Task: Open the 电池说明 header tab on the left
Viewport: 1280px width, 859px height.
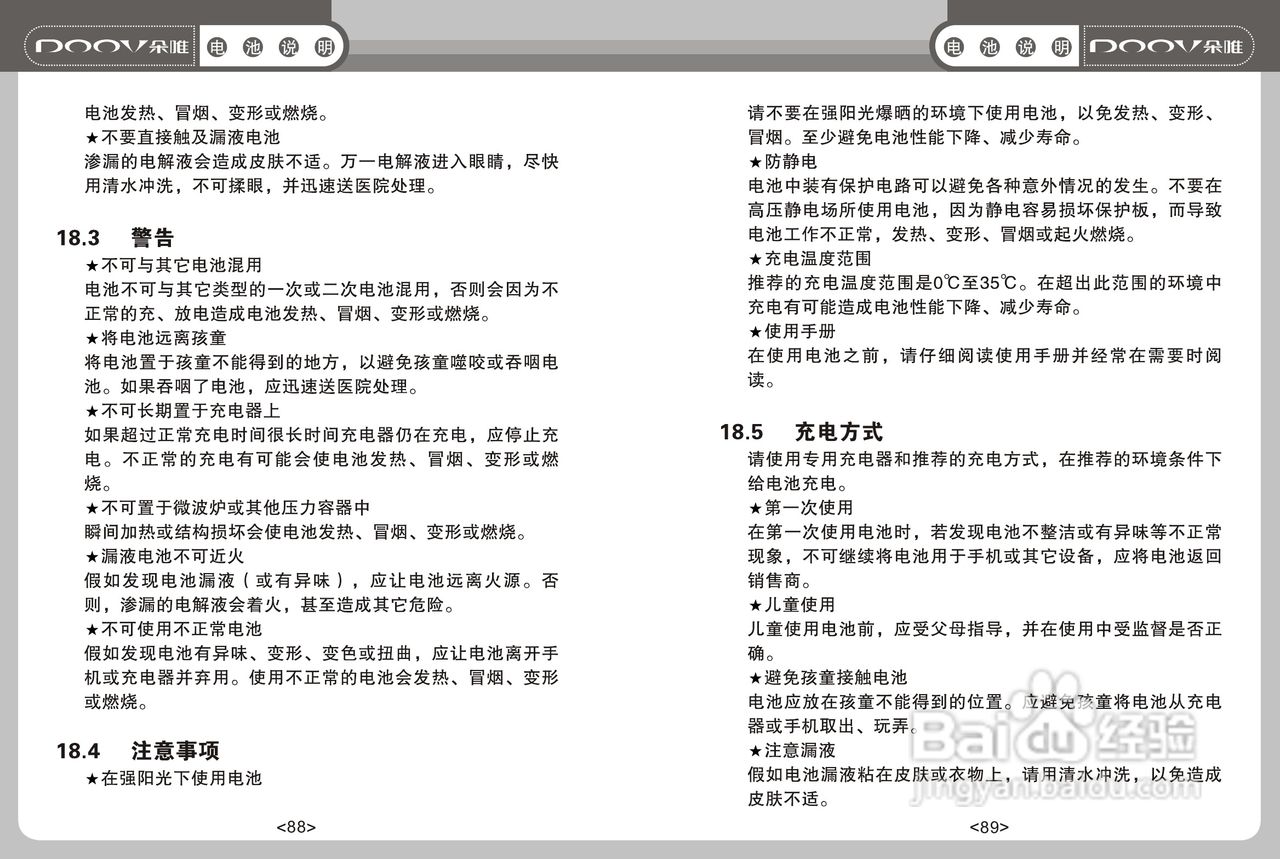Action: click(x=272, y=45)
